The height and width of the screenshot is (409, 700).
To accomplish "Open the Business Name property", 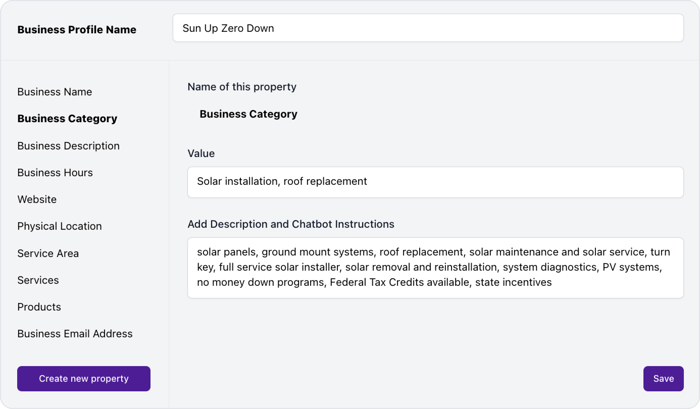I will [55, 92].
